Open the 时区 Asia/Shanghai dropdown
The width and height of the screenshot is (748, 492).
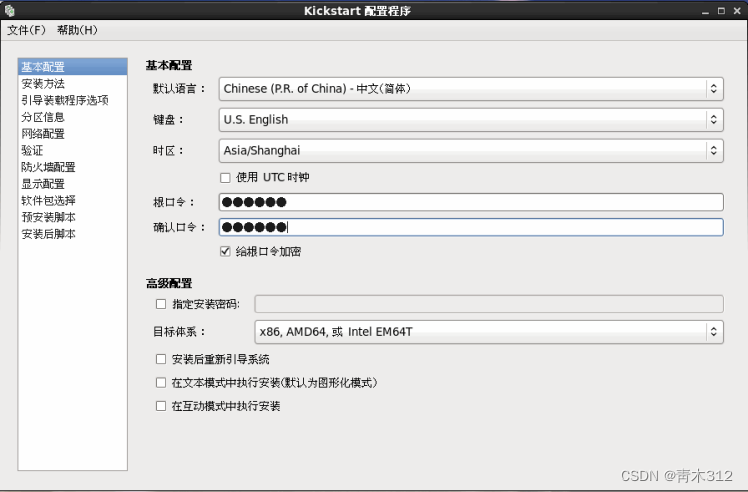coord(471,151)
